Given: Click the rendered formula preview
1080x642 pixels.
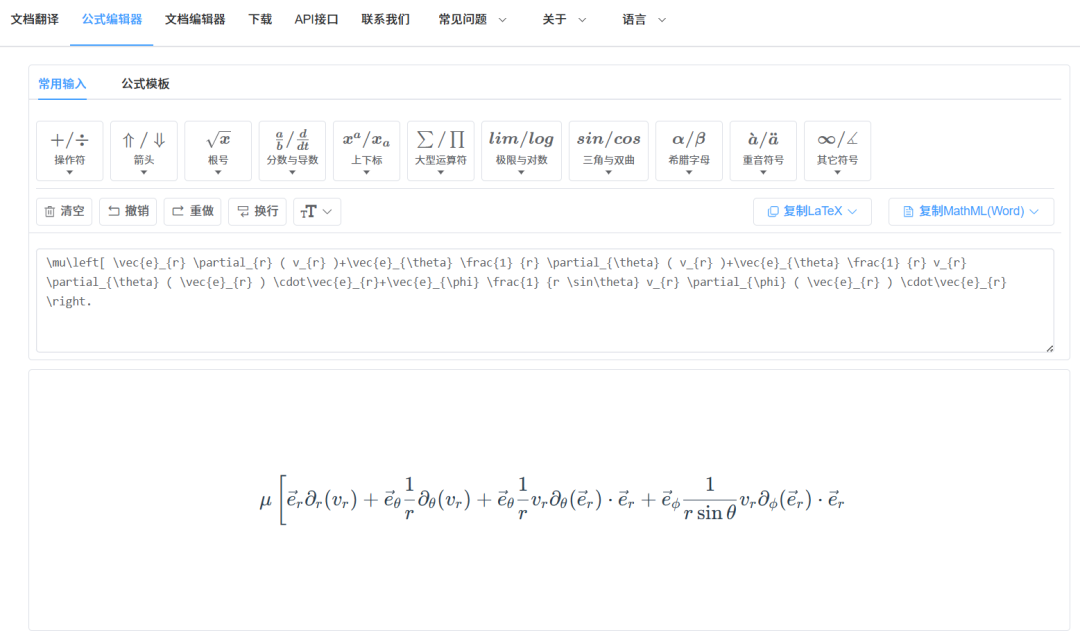Looking at the screenshot, I should click(x=551, y=499).
